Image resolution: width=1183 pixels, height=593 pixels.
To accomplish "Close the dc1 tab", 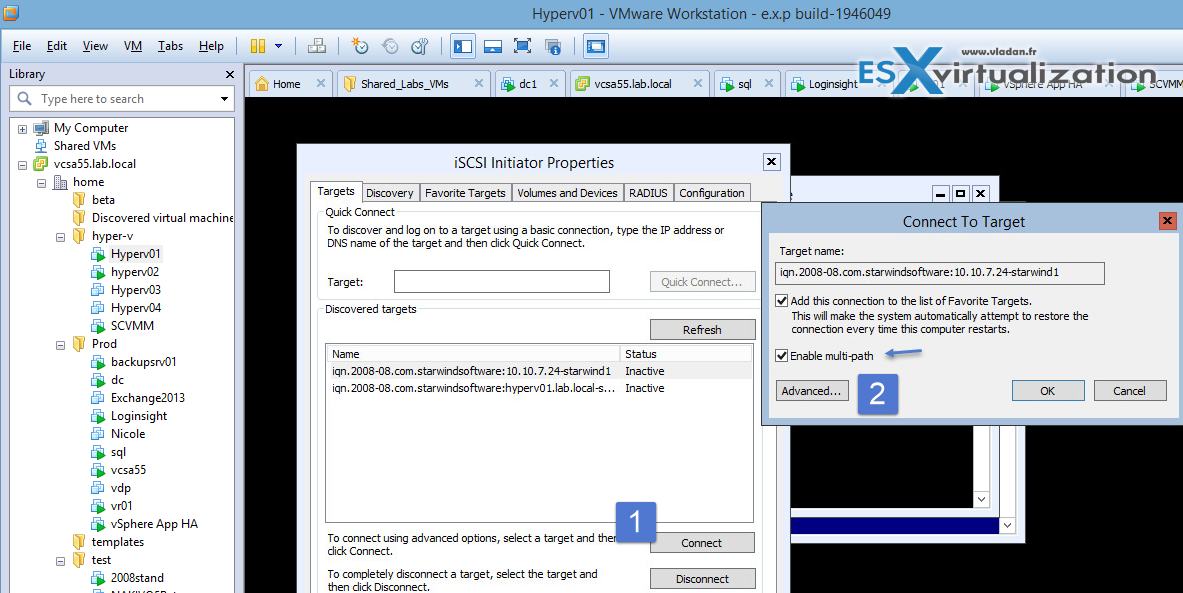I will tap(554, 83).
